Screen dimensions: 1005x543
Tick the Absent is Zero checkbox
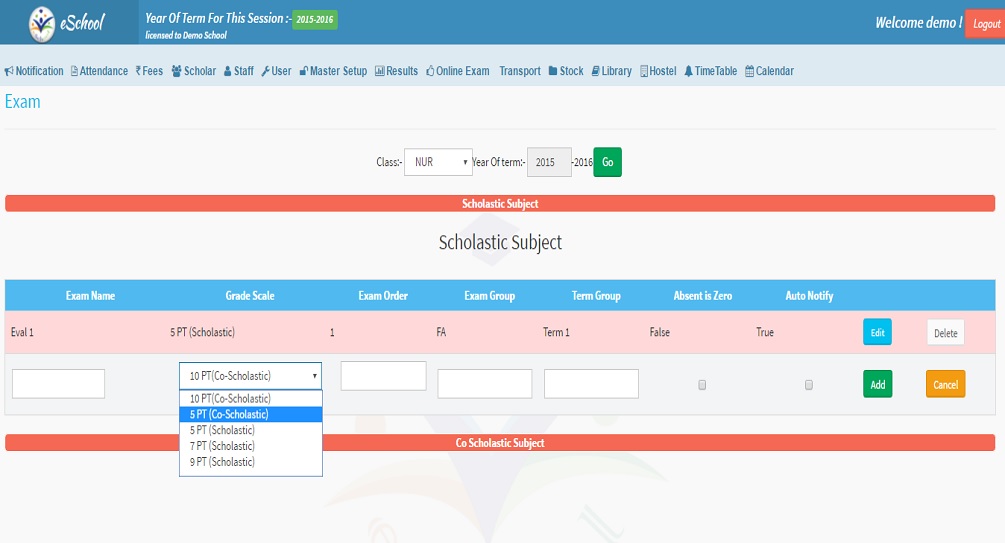[702, 385]
